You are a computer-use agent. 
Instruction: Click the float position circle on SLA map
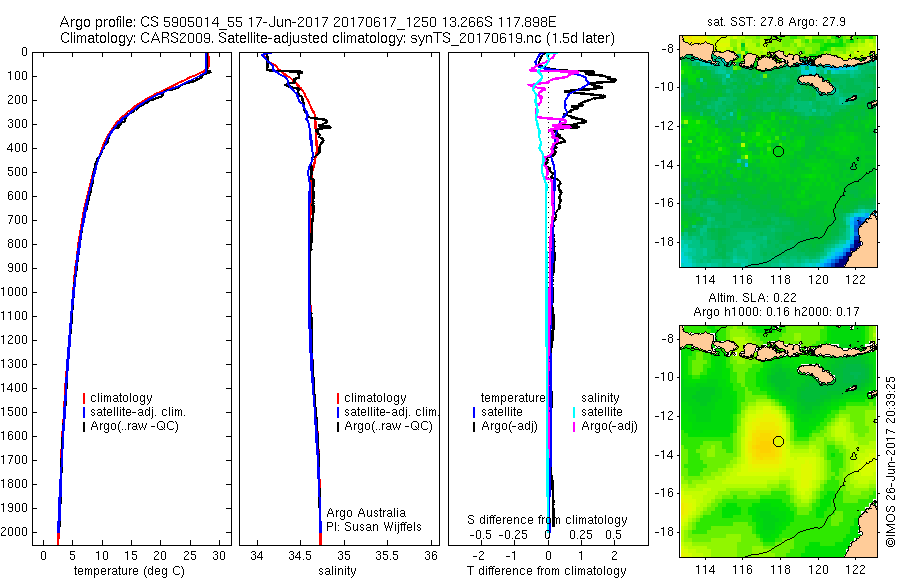coord(778,442)
